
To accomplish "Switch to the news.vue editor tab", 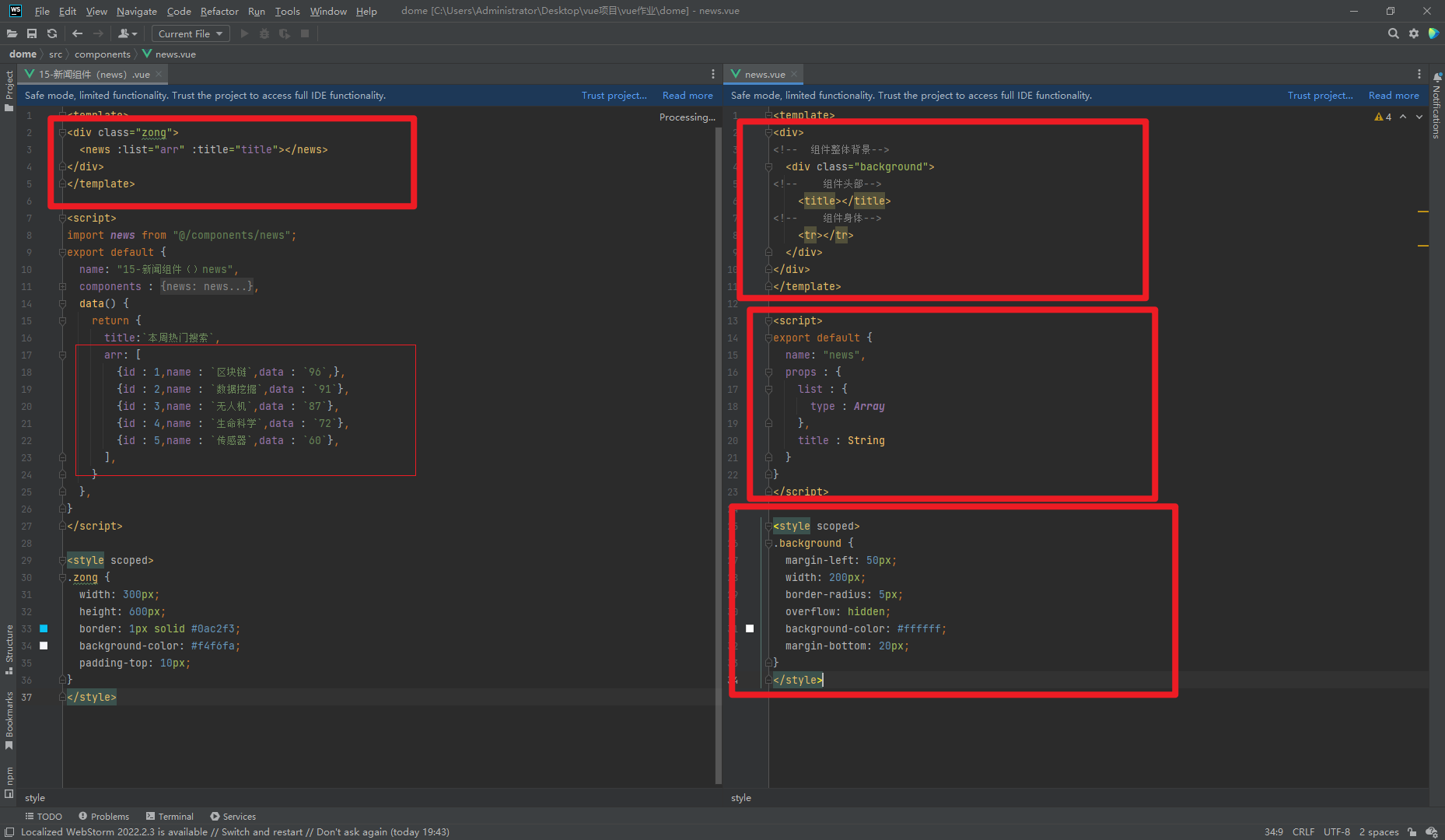I will [x=764, y=74].
